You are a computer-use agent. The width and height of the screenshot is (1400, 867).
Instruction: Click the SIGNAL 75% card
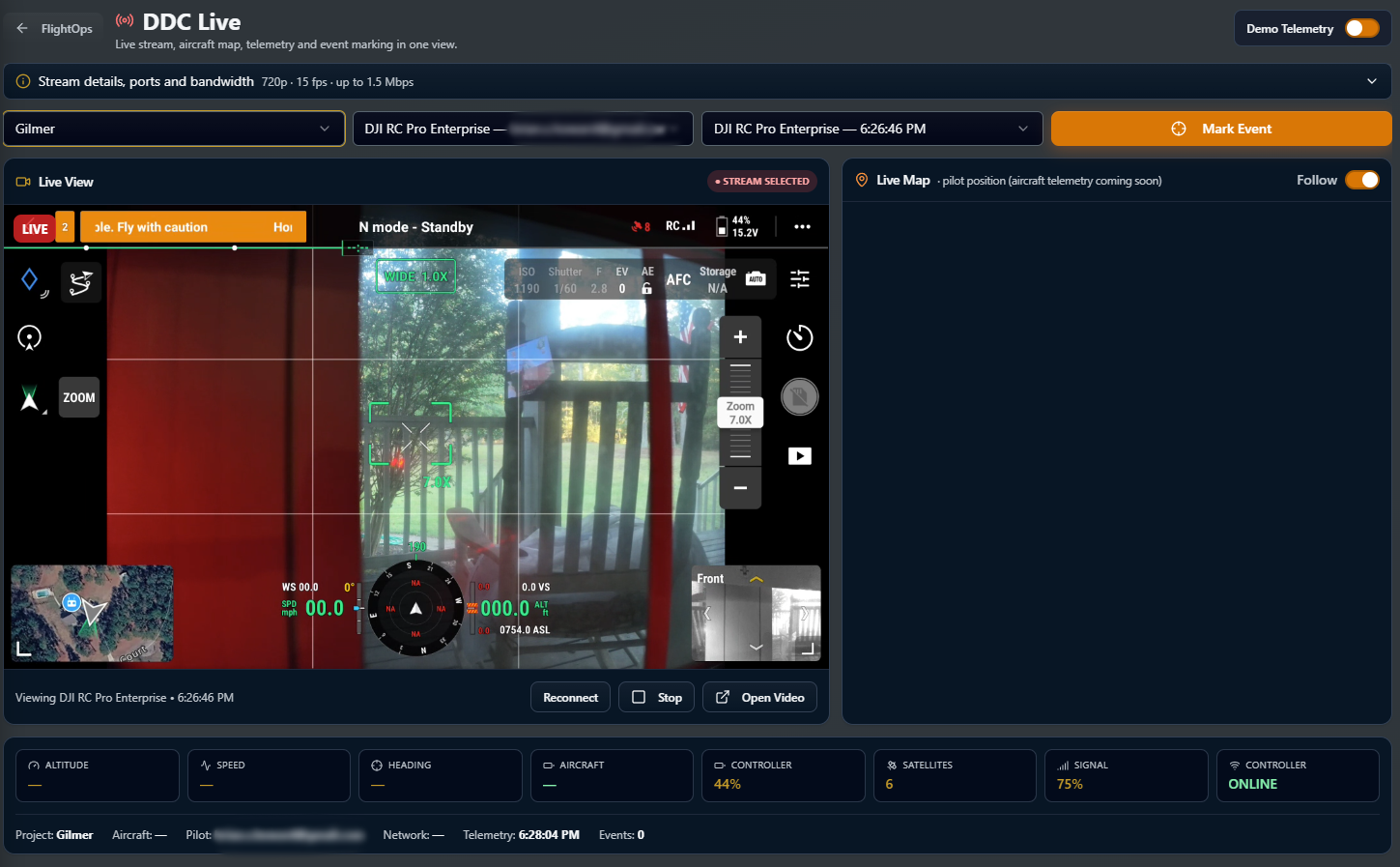[1126, 775]
